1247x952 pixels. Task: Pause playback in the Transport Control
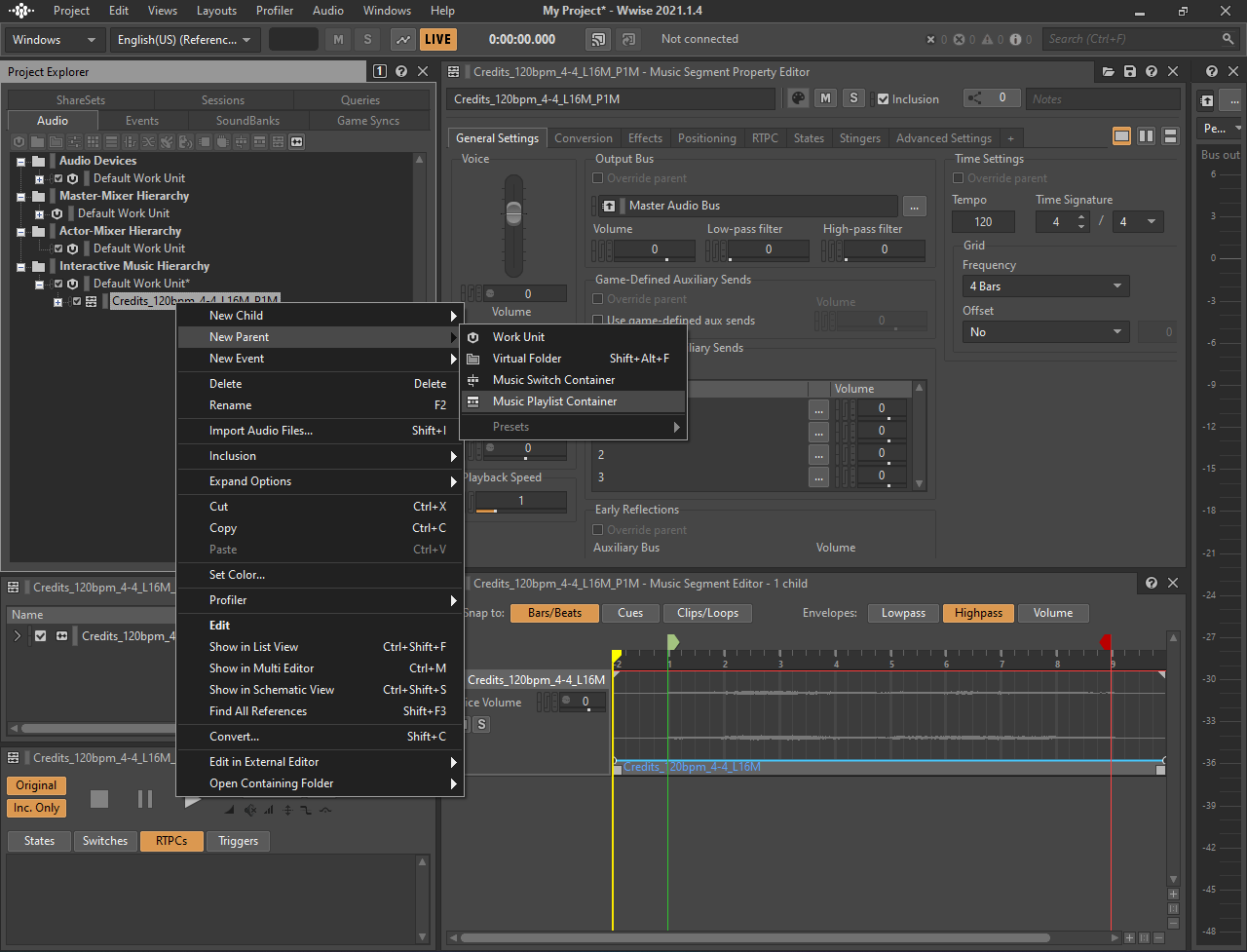point(145,799)
